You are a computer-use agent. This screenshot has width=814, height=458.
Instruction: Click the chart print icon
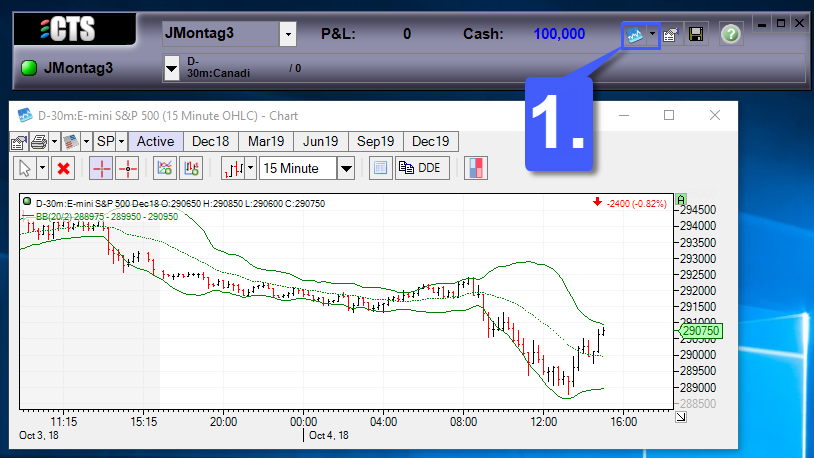[x=39, y=141]
